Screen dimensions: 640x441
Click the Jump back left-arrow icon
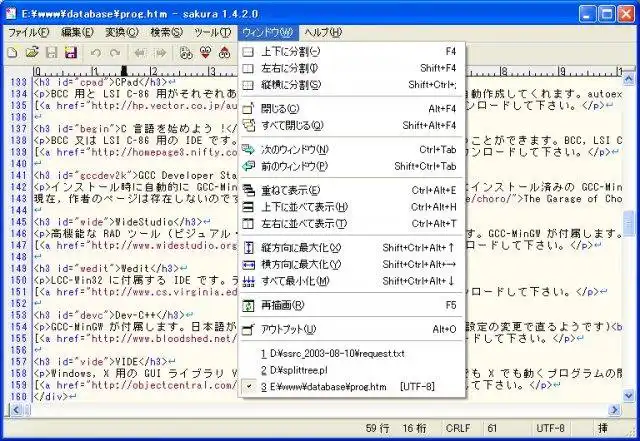[x=140, y=53]
